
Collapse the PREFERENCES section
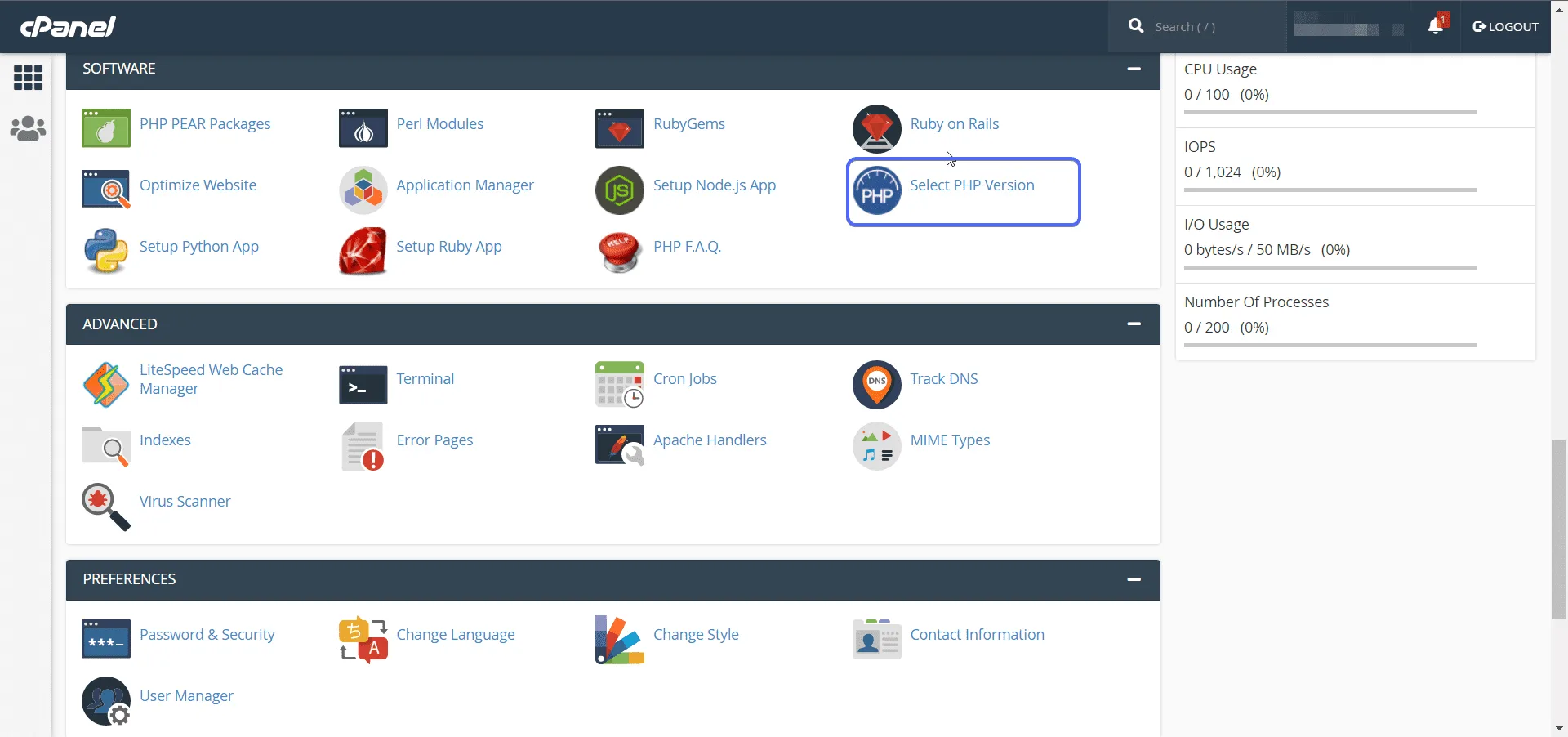pos(1134,579)
